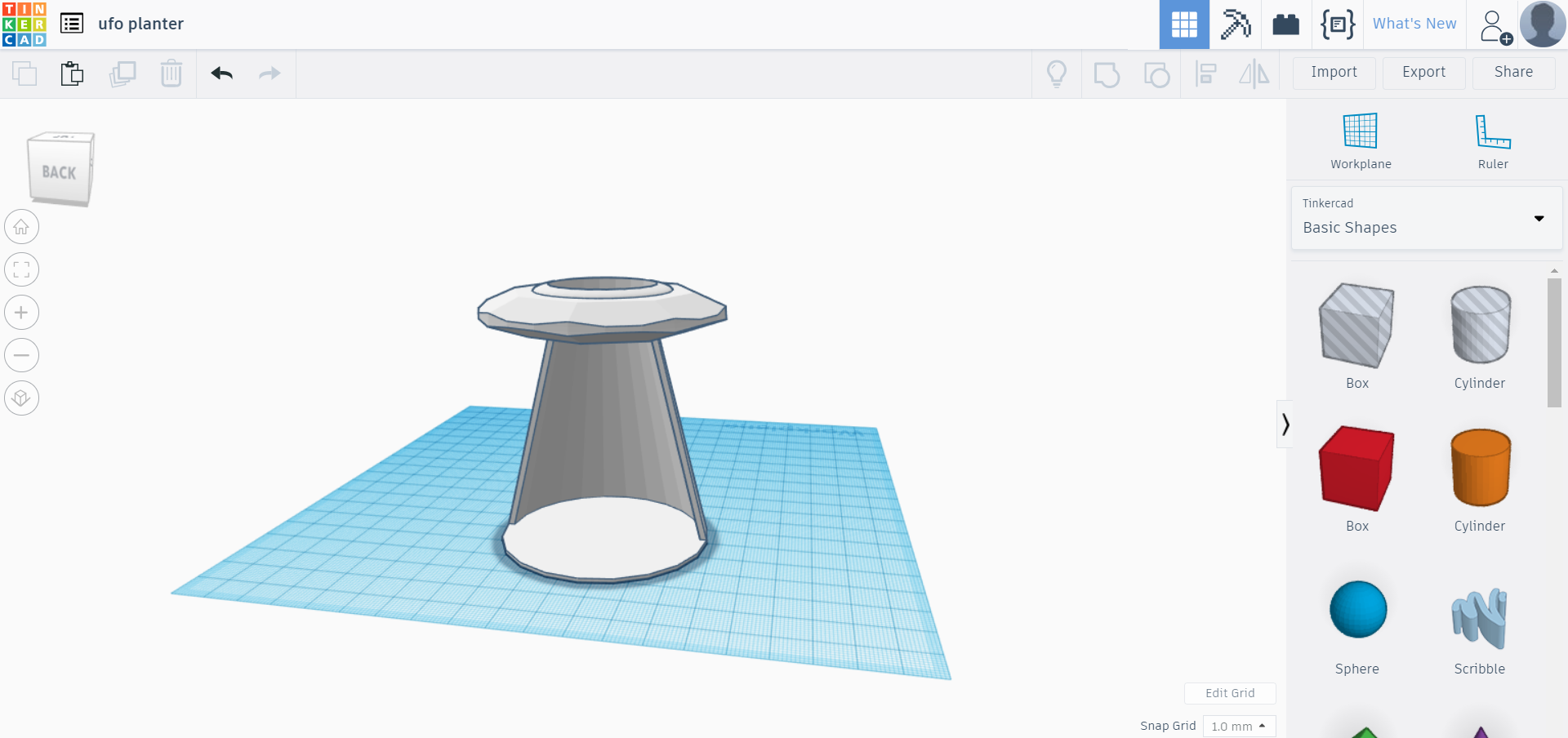This screenshot has width=1568, height=738.
Task: Open the Bricks mode
Action: tap(1286, 24)
